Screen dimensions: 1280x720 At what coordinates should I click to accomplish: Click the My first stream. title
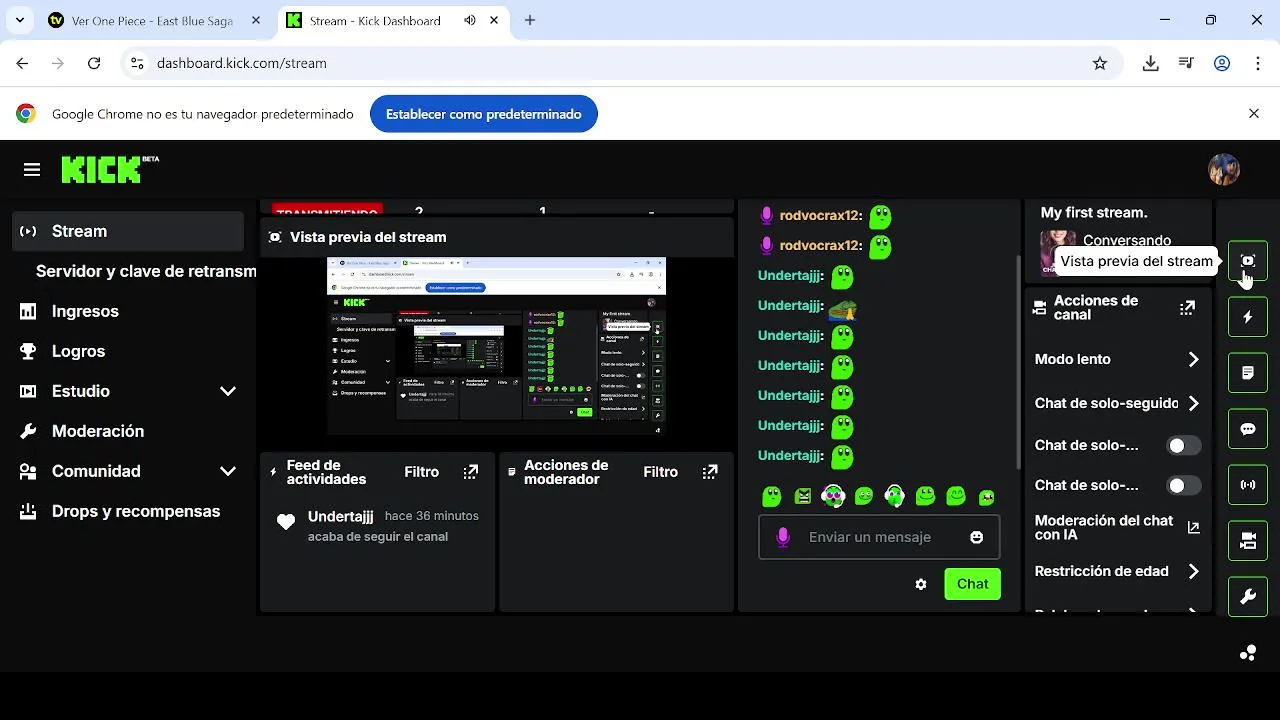tap(1094, 213)
